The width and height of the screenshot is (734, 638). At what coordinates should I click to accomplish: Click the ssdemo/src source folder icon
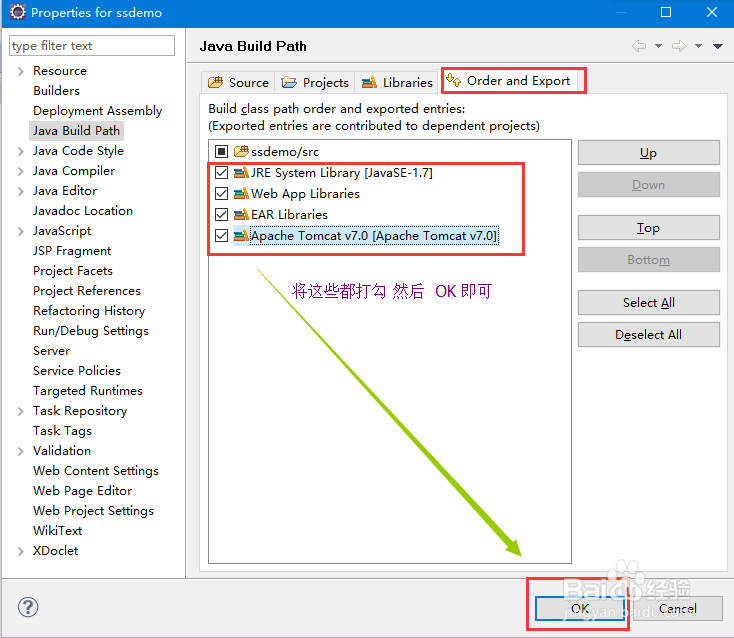click(x=241, y=151)
